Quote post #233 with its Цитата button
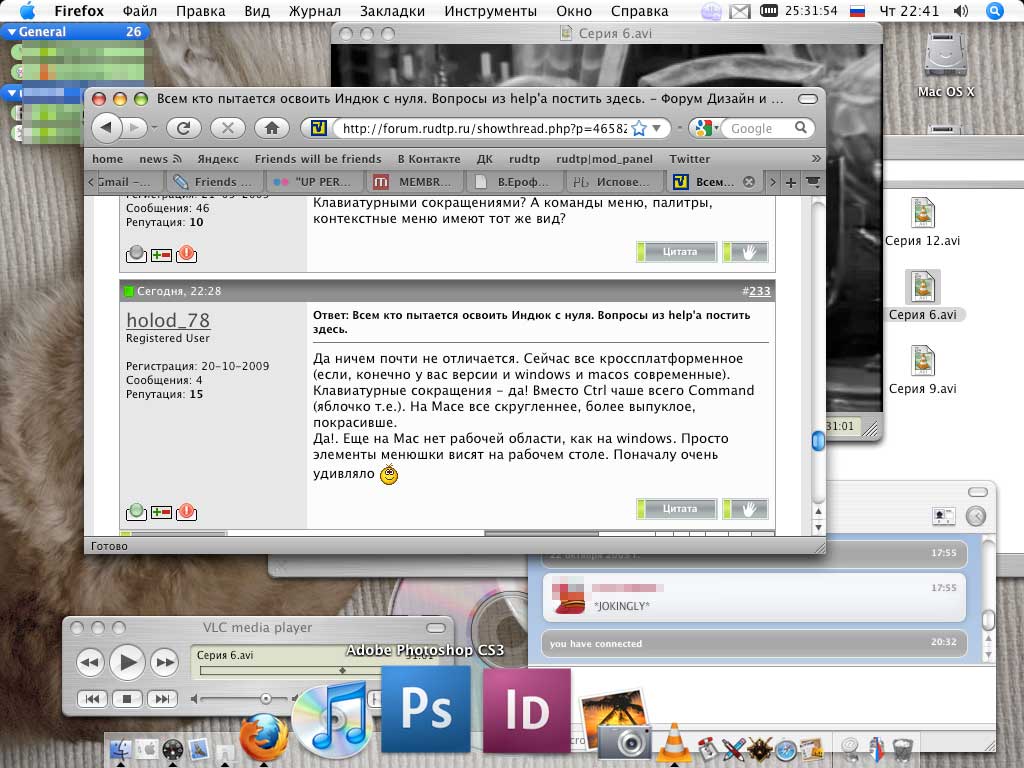The height and width of the screenshot is (768, 1024). click(x=677, y=508)
